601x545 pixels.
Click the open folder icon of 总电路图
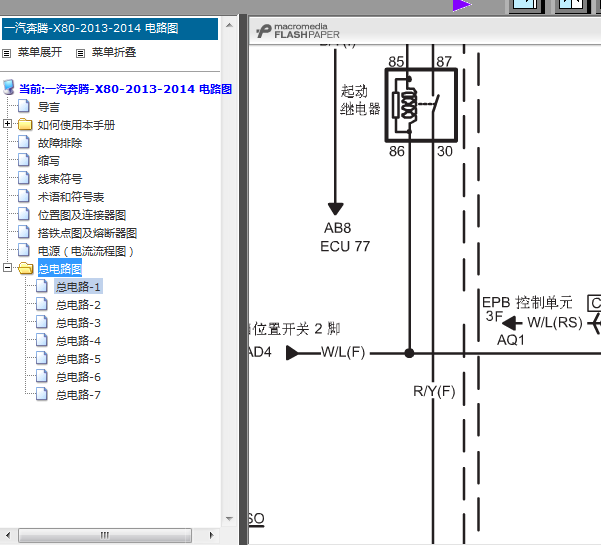pyautogui.click(x=26, y=268)
